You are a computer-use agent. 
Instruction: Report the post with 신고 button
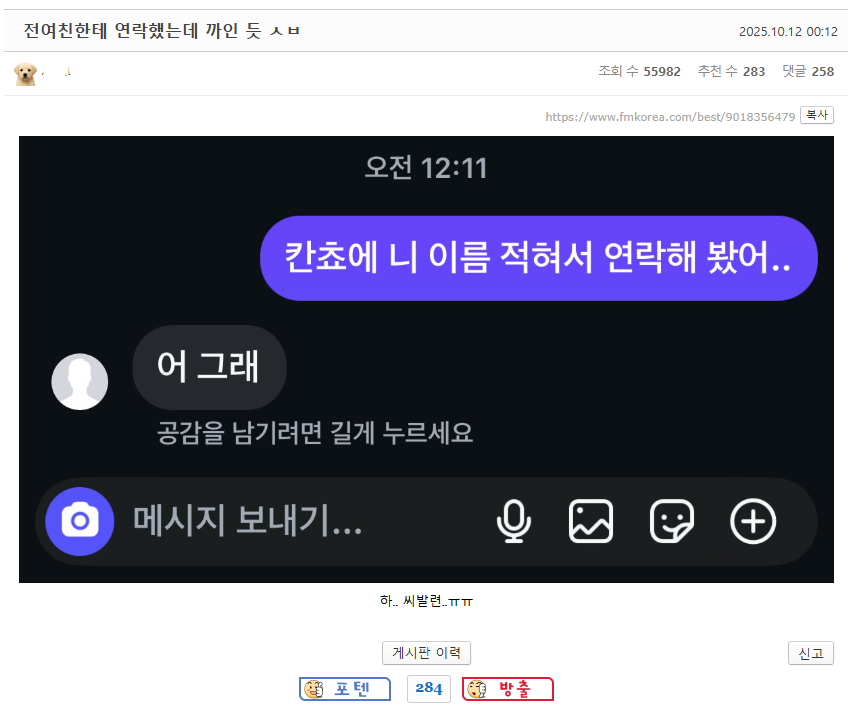(810, 653)
